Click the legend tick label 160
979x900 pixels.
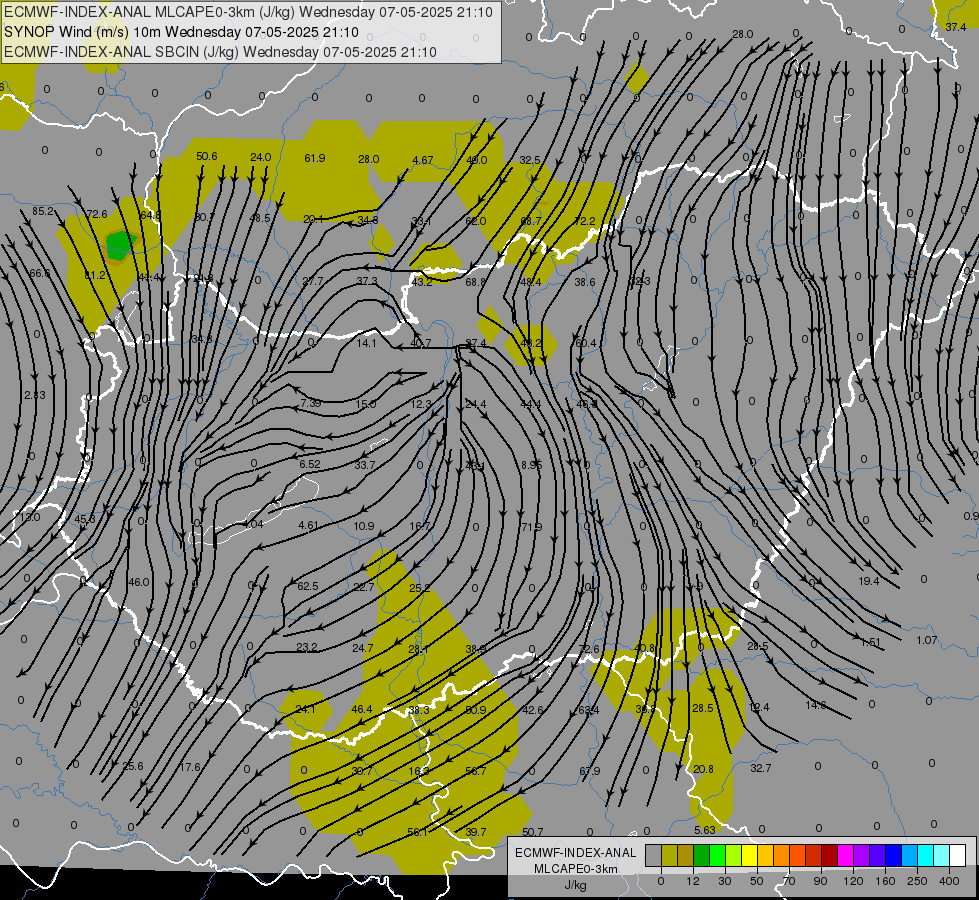(885, 881)
